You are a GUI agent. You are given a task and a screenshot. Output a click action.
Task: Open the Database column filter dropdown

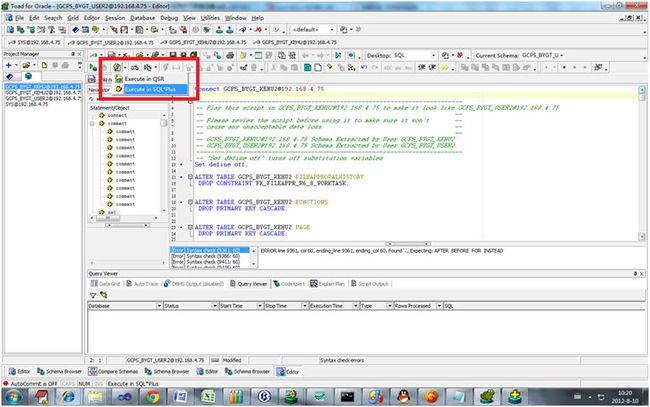click(x=159, y=306)
